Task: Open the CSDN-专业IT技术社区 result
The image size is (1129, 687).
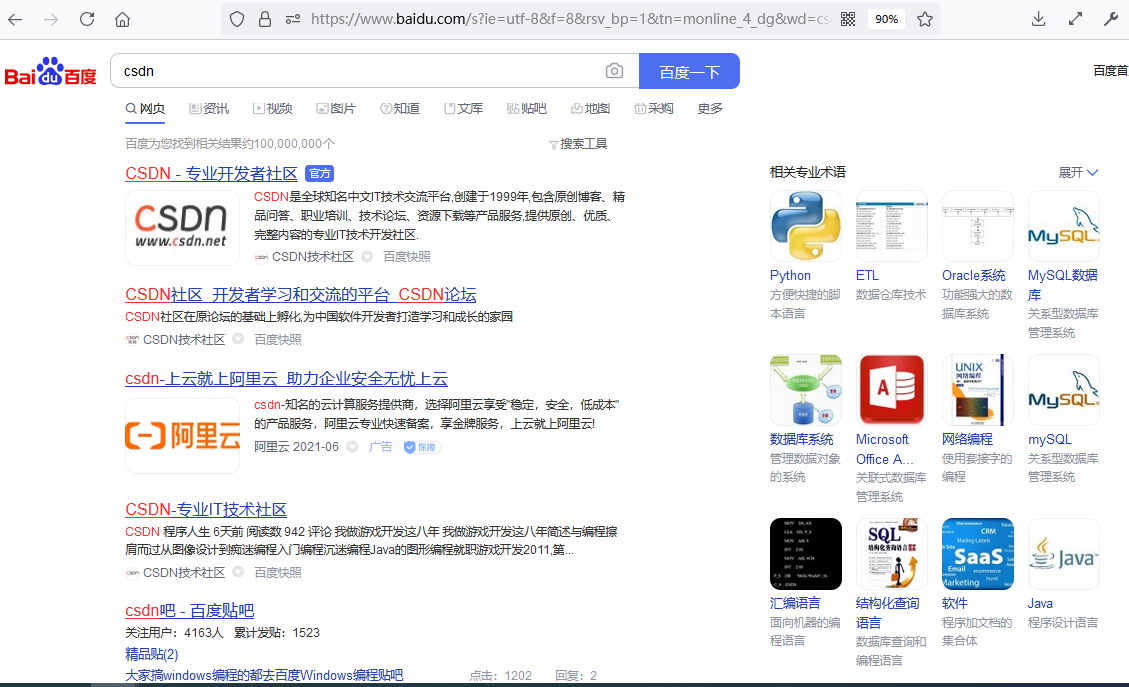Action: [206, 510]
